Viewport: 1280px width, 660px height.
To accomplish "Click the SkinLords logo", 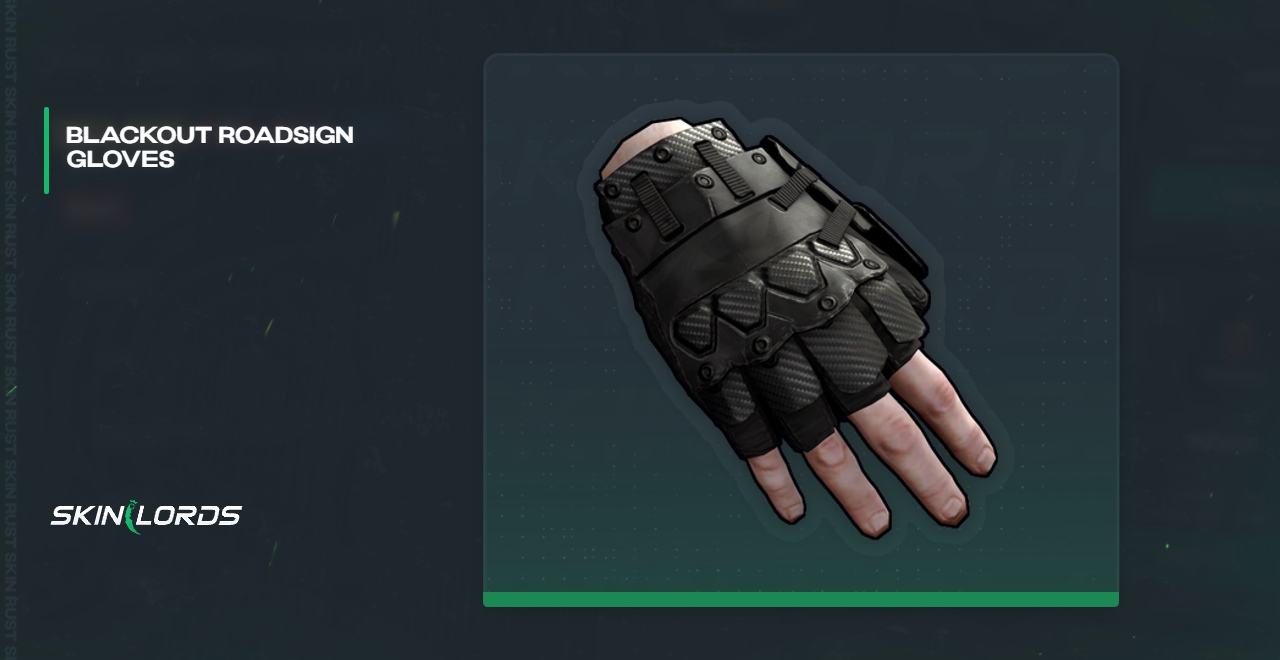I will pyautogui.click(x=146, y=516).
